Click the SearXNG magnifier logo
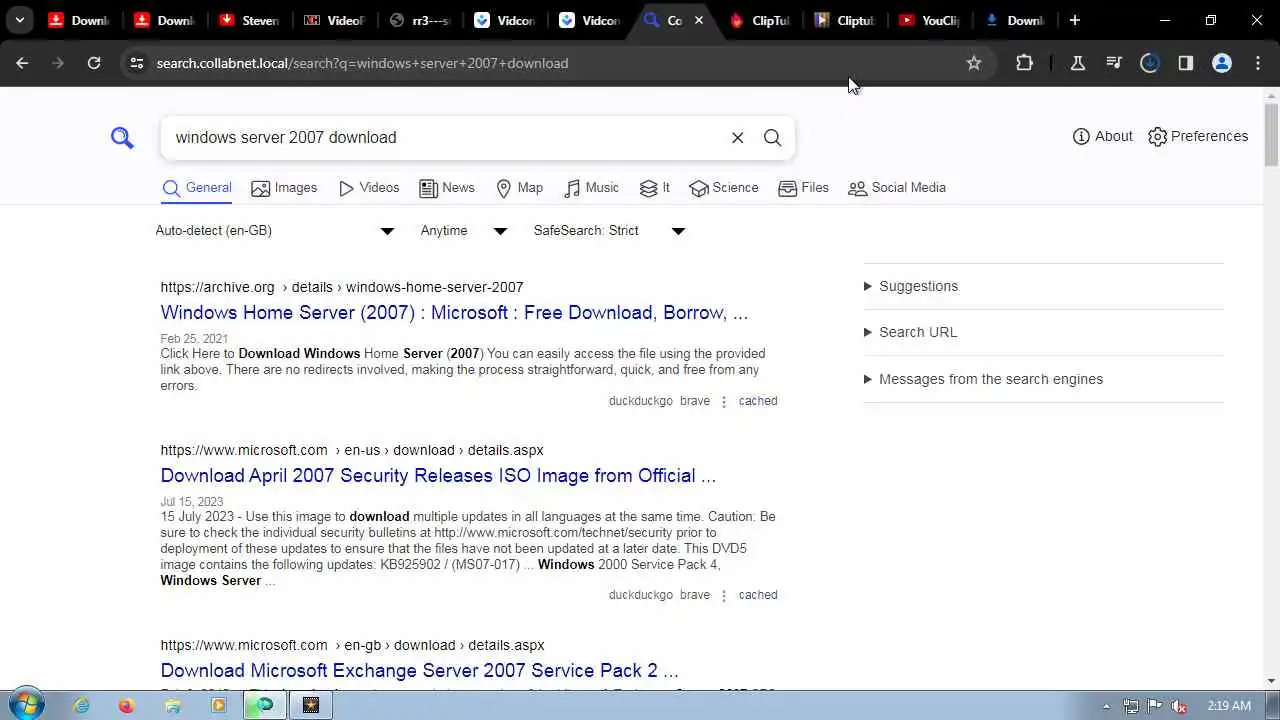This screenshot has width=1280, height=720. (x=122, y=137)
